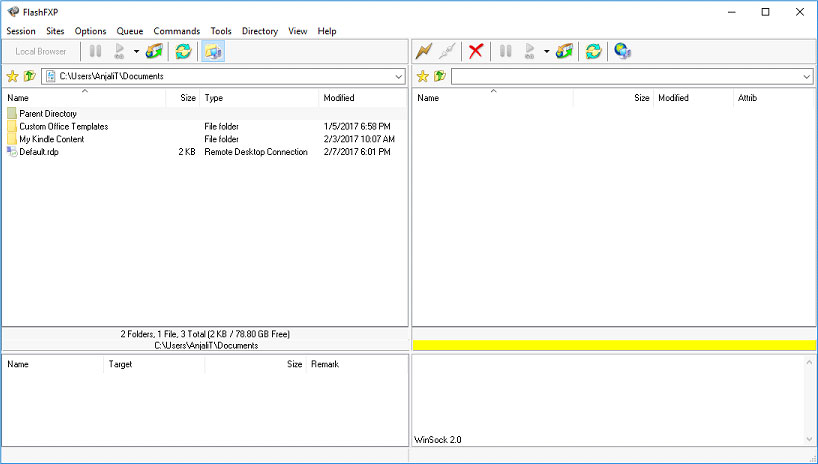Screen dimensions: 818x464
Task: Click the Remote Desktop Connection type cell
Action: pyautogui.click(x=256, y=152)
